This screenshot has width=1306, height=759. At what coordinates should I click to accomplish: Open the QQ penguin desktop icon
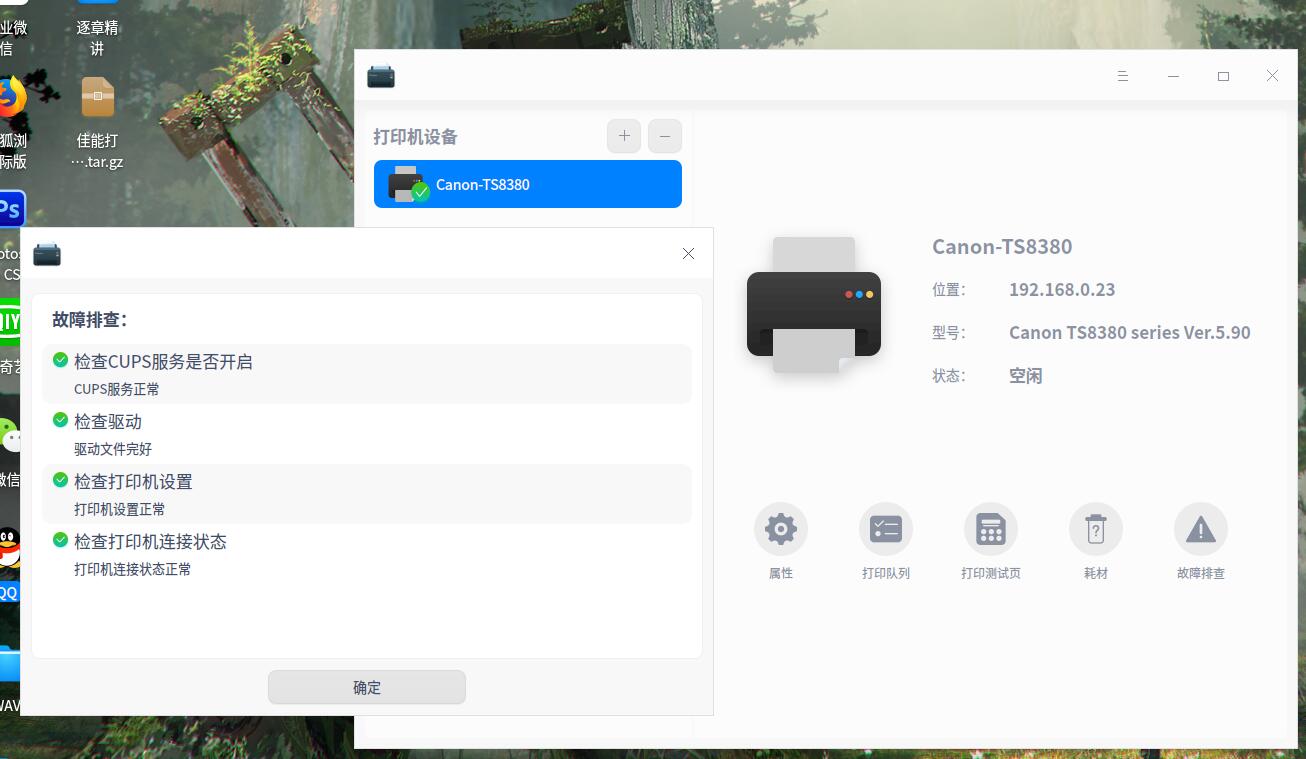coord(9,548)
